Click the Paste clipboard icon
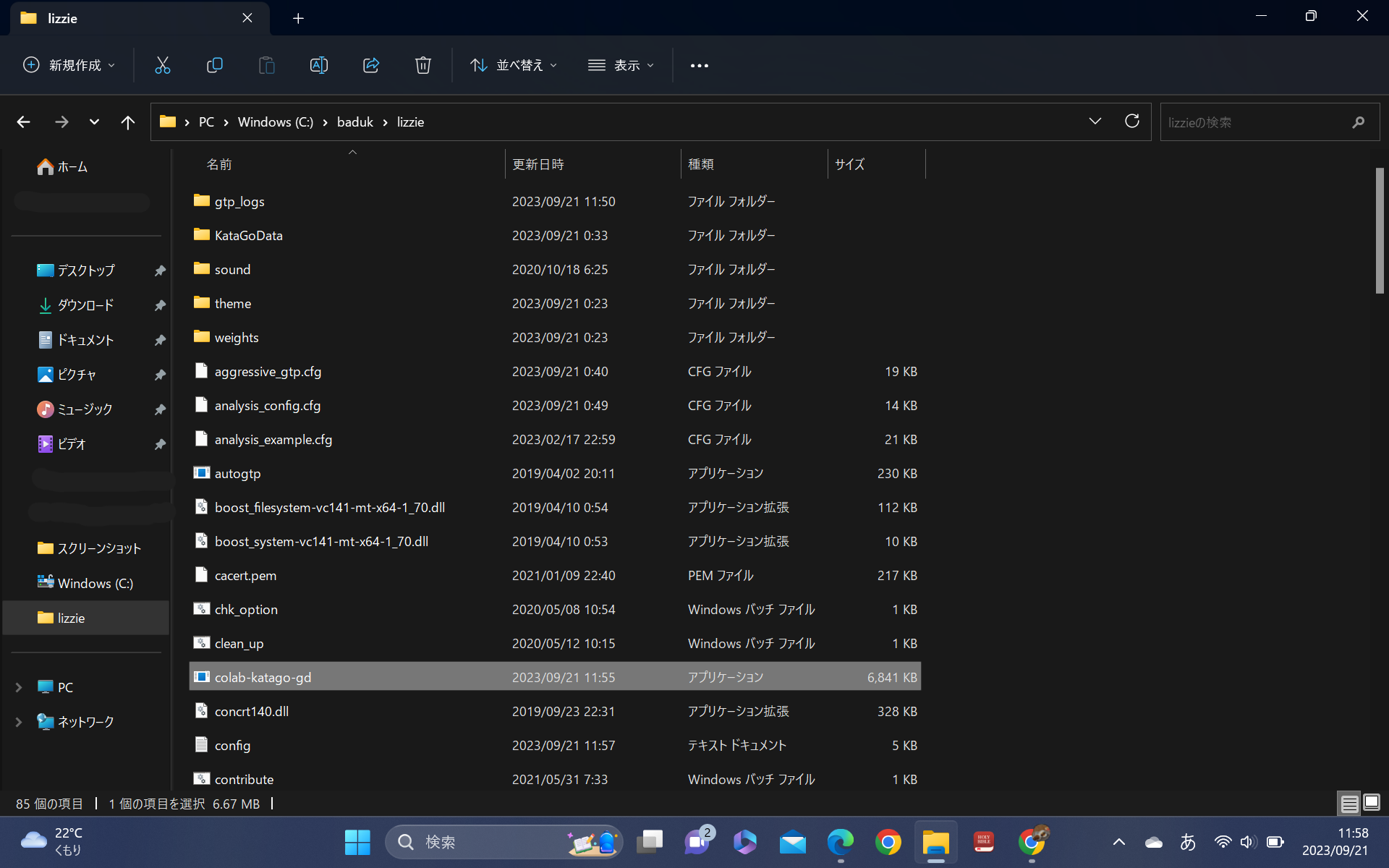 coord(267,65)
